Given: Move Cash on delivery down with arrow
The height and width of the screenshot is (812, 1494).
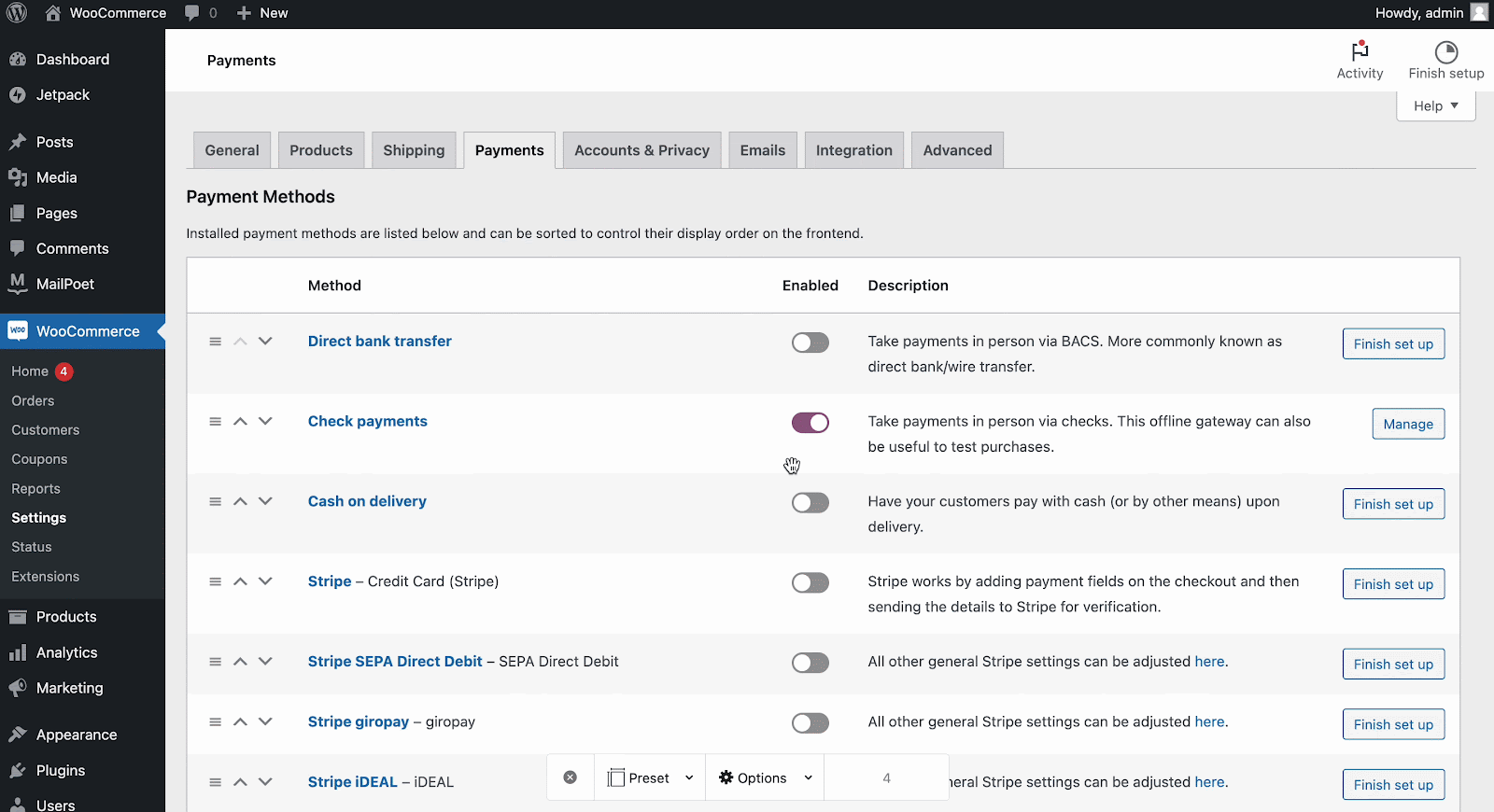Looking at the screenshot, I should [x=265, y=501].
